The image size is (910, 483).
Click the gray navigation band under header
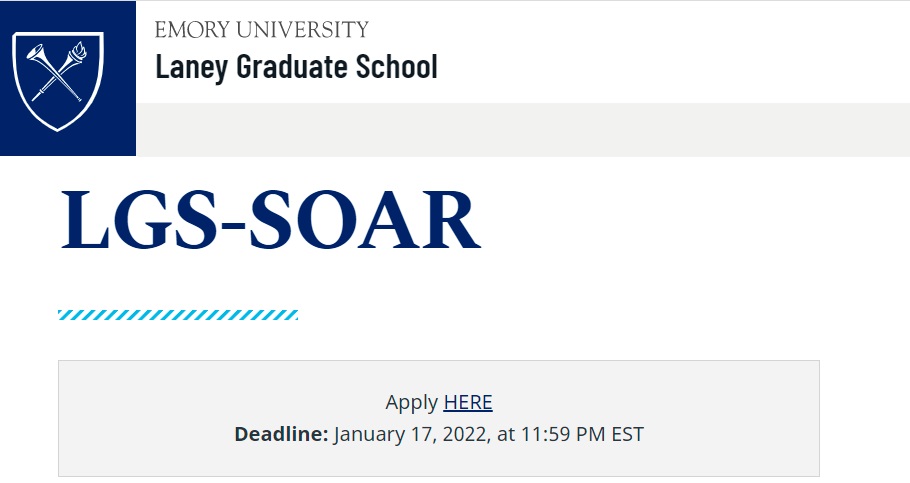pyautogui.click(x=522, y=129)
